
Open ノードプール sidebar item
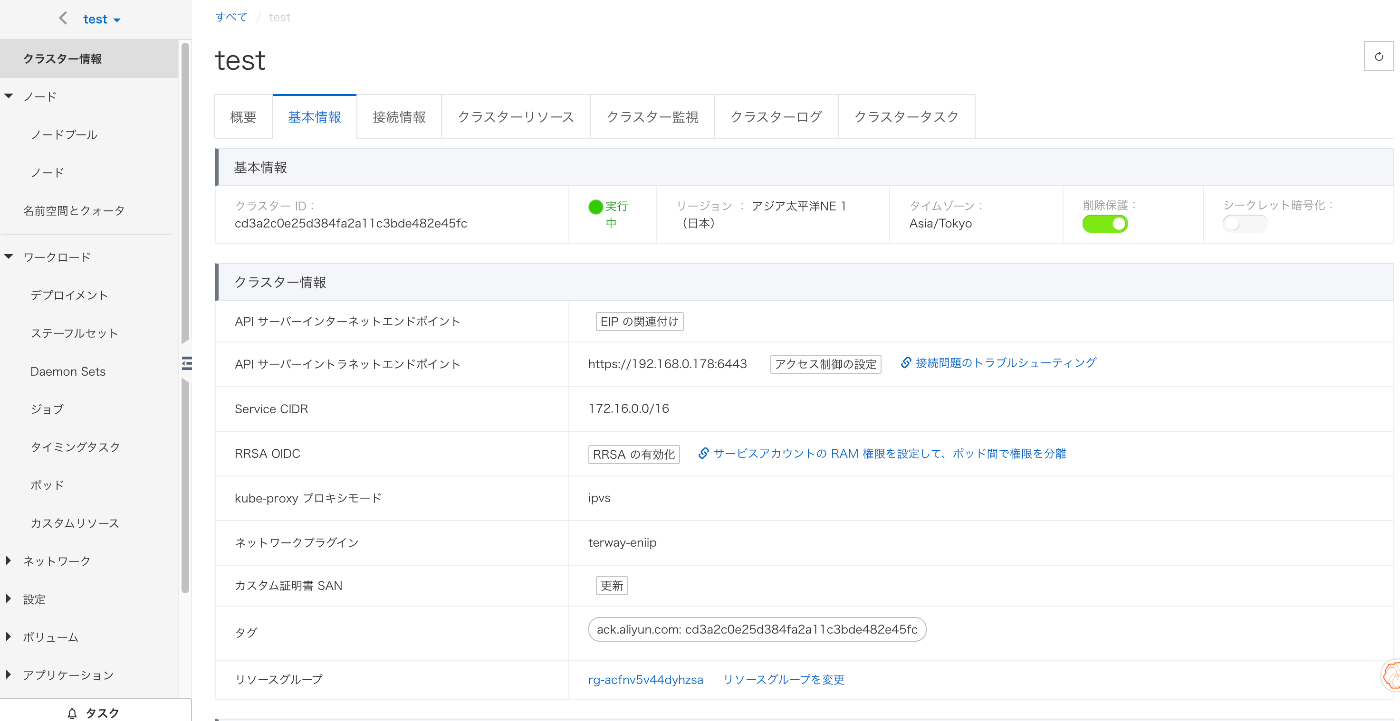point(64,135)
